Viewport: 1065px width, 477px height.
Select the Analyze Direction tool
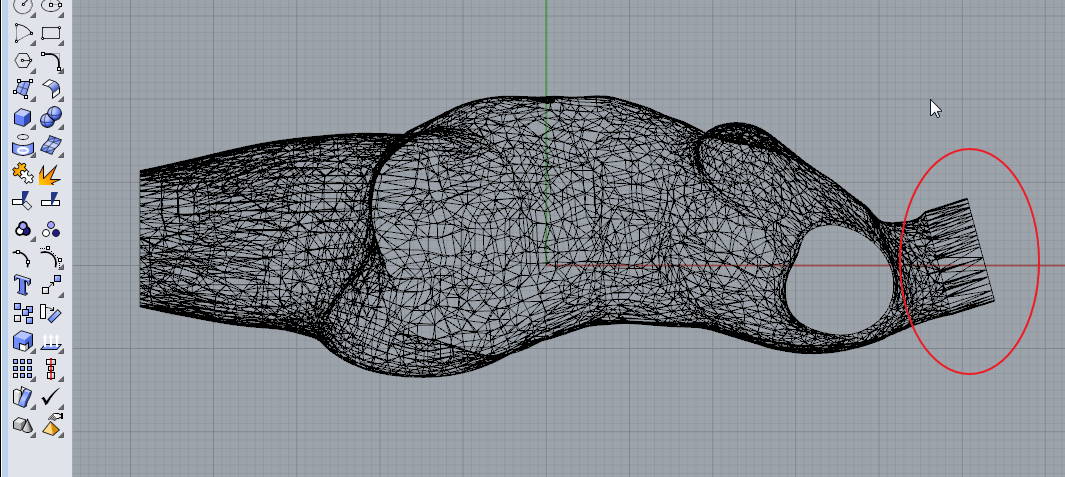click(x=23, y=396)
